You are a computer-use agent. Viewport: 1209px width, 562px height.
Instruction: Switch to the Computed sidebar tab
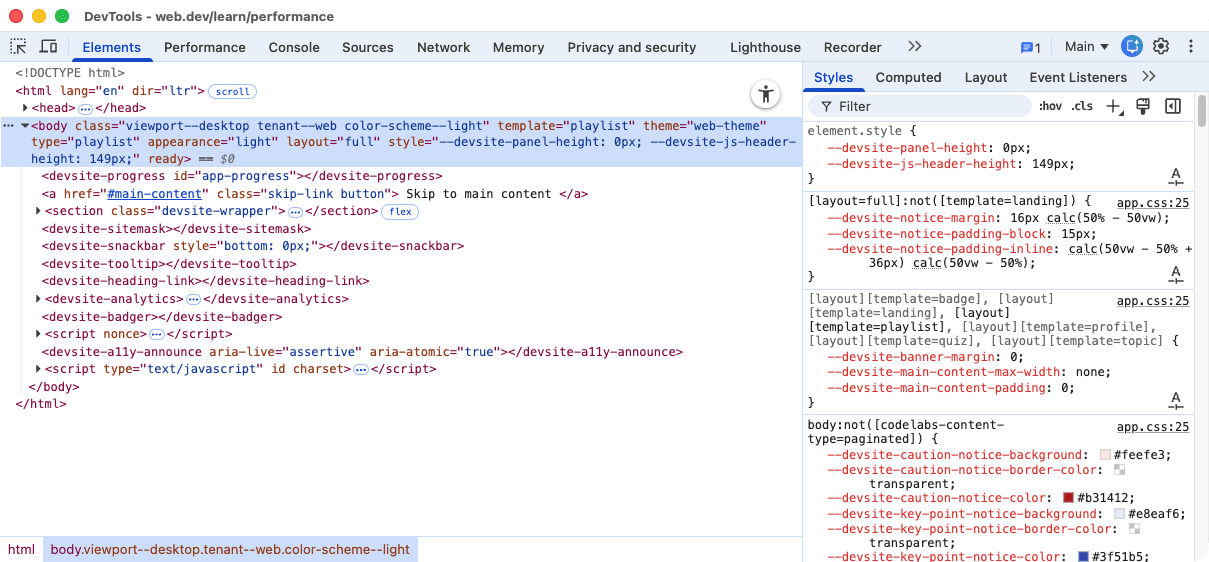(909, 77)
